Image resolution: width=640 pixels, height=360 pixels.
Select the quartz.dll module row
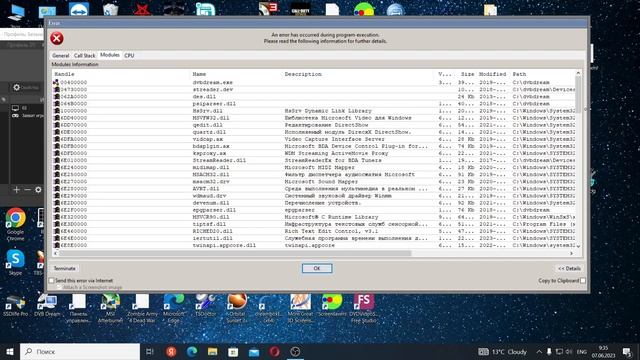pyautogui.click(x=314, y=132)
